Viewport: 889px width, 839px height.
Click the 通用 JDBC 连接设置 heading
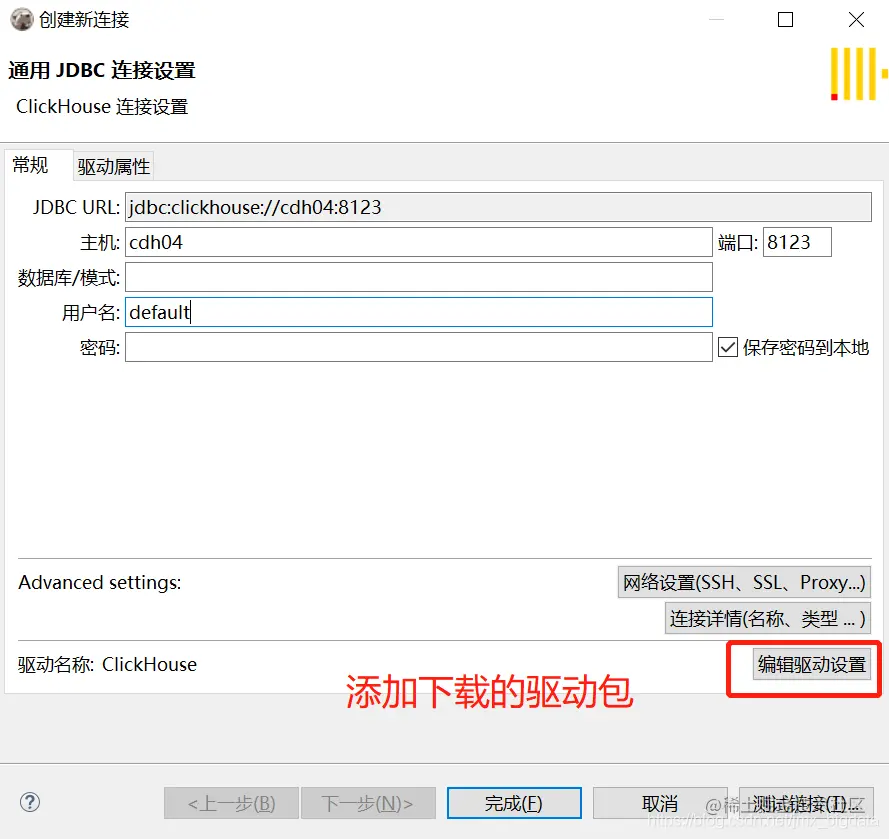(101, 70)
